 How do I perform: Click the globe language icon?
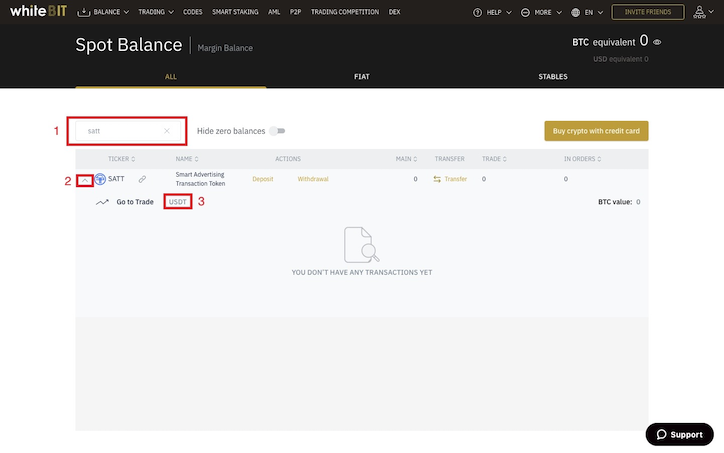(x=575, y=12)
